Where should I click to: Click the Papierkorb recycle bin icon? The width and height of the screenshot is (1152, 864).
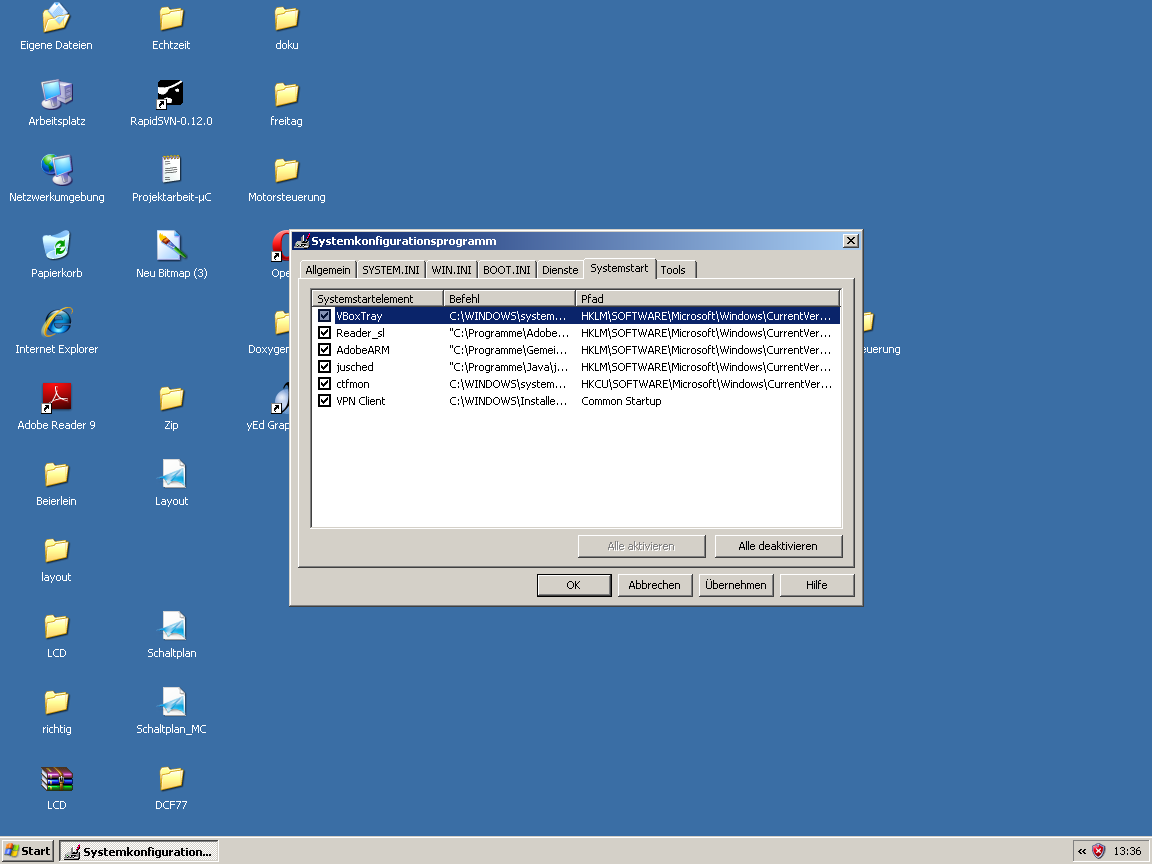56,246
